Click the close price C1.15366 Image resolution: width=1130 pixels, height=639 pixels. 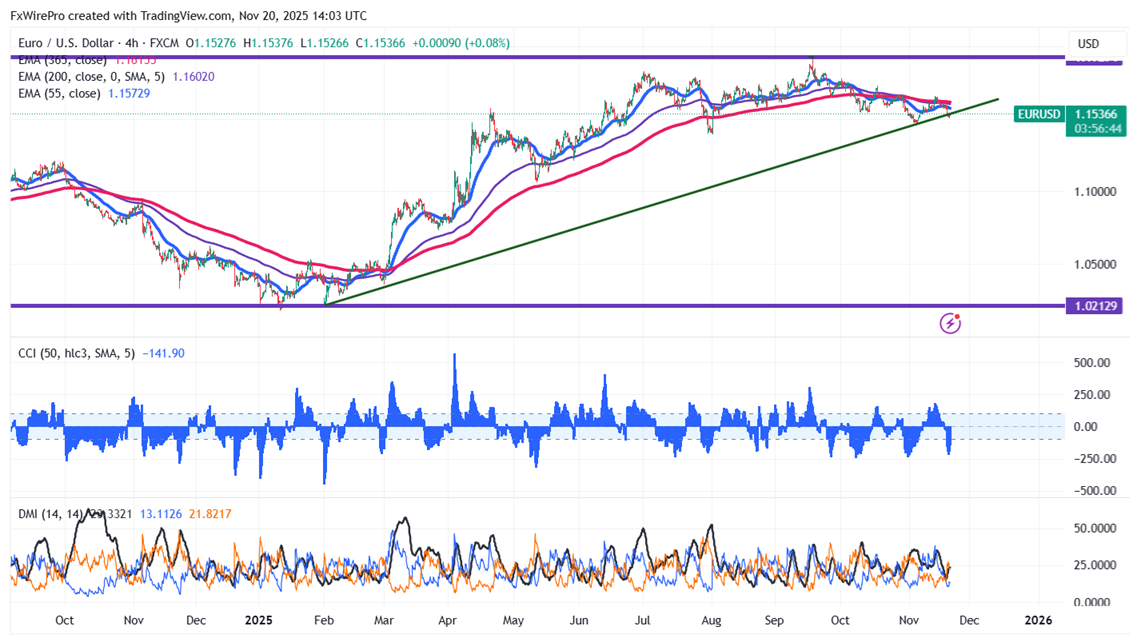point(380,43)
